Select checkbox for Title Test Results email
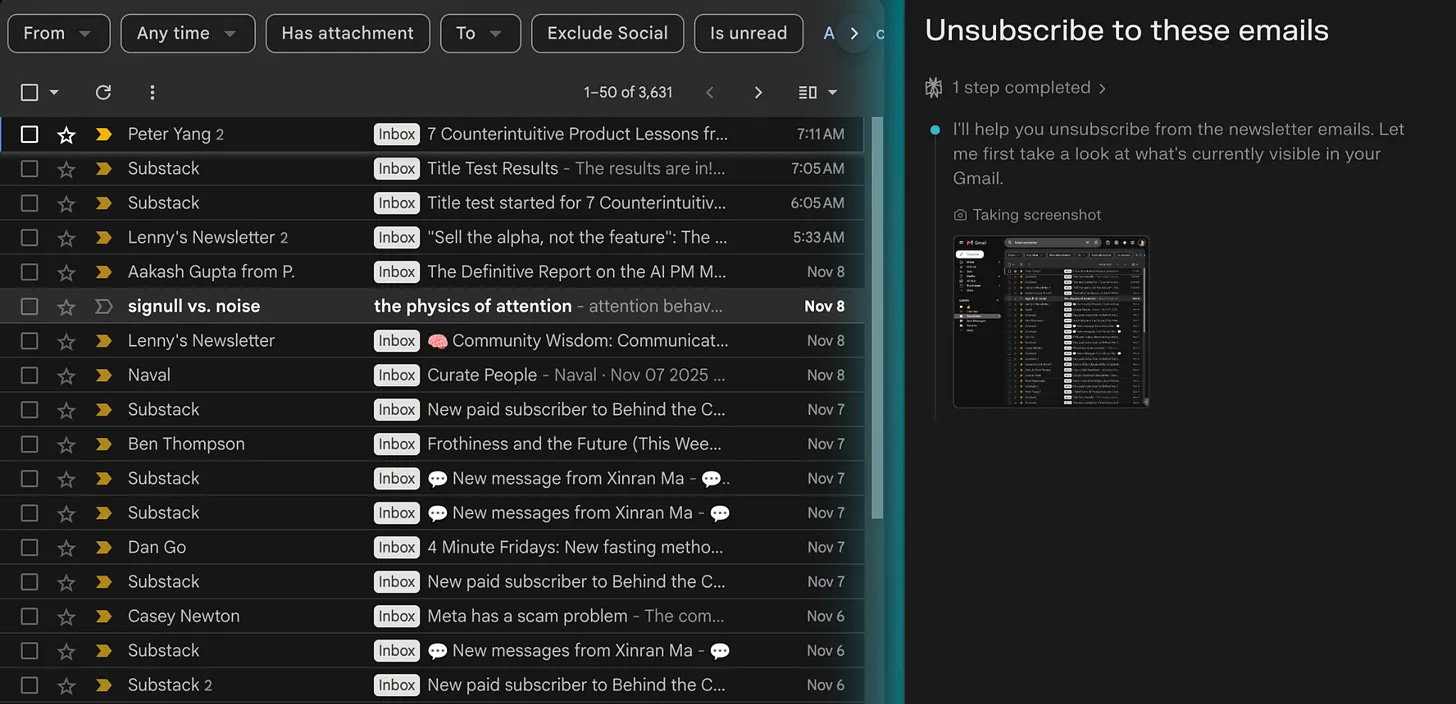The height and width of the screenshot is (704, 1456). click(30, 169)
